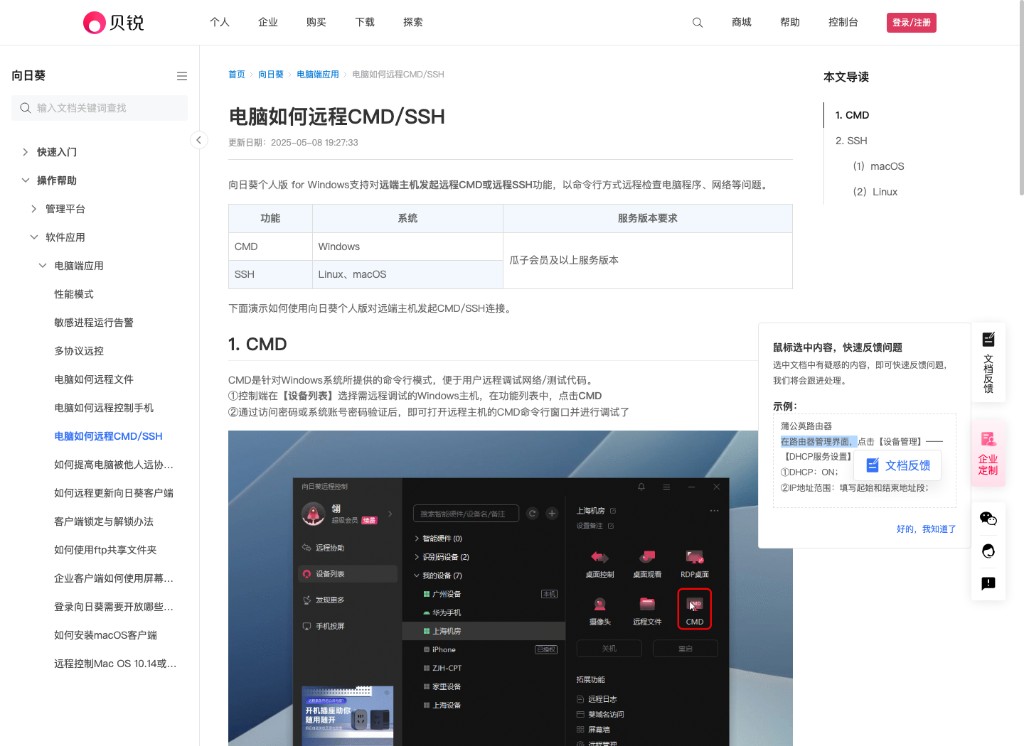1024x746 pixels.
Task: Click the feedback exclamation bubble icon
Action: [x=988, y=583]
